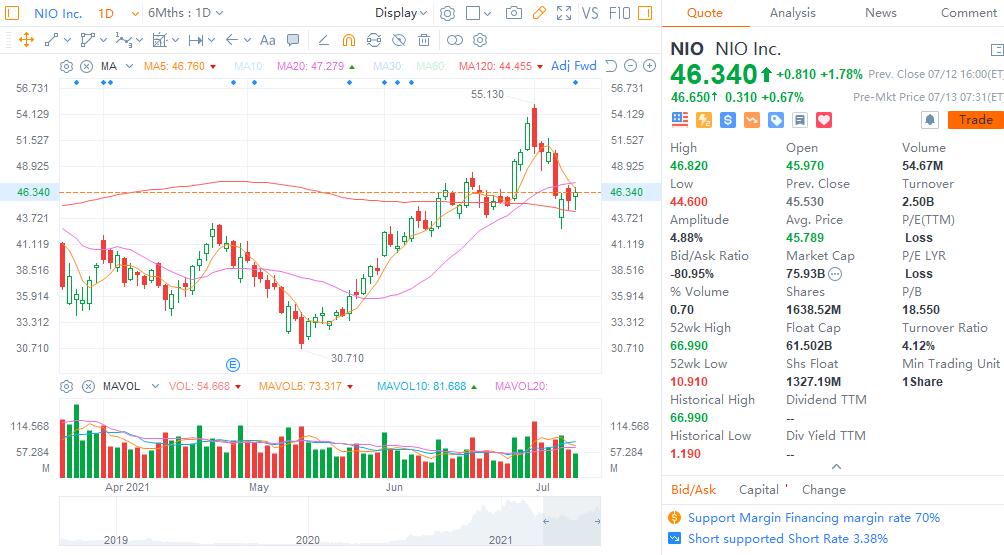
Task: Open the Display dropdown menu
Action: coord(401,13)
